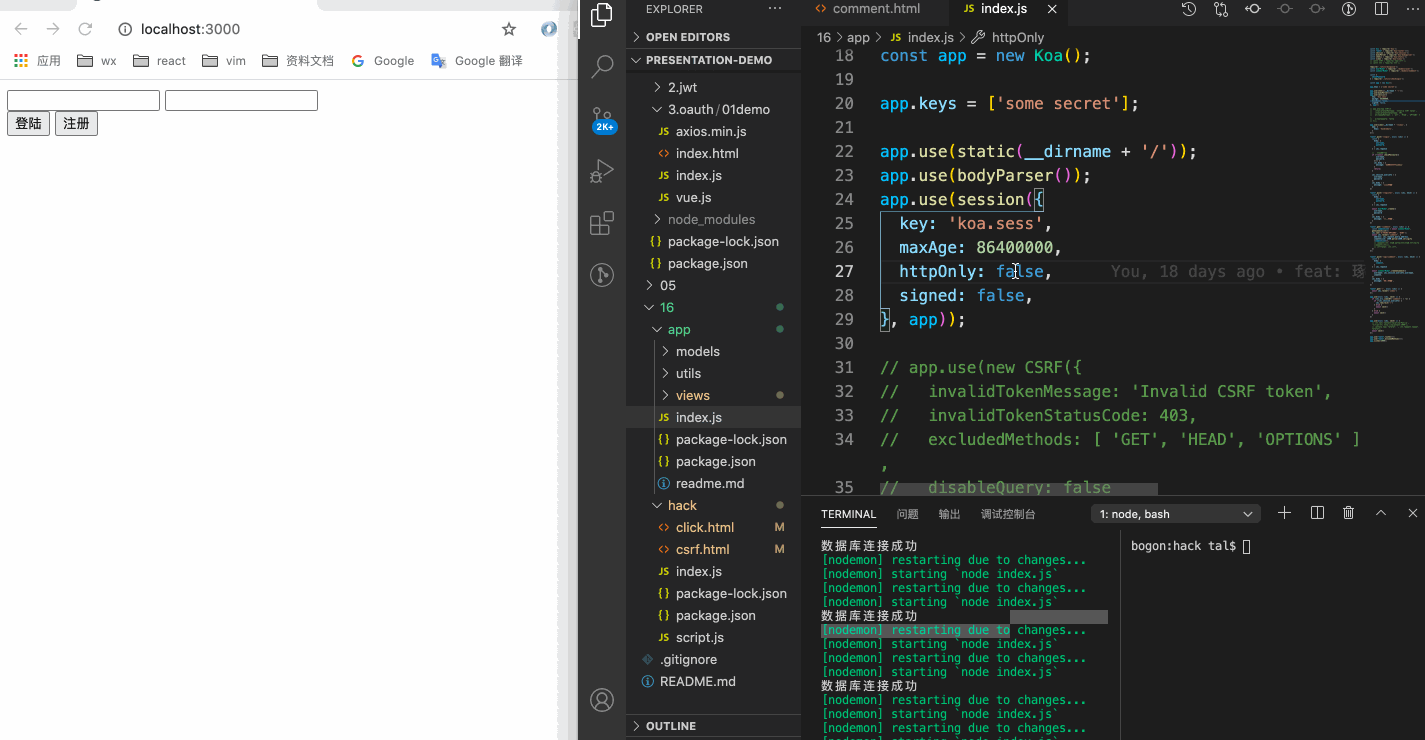
Task: Focus the first input field on page
Action: [83, 100]
